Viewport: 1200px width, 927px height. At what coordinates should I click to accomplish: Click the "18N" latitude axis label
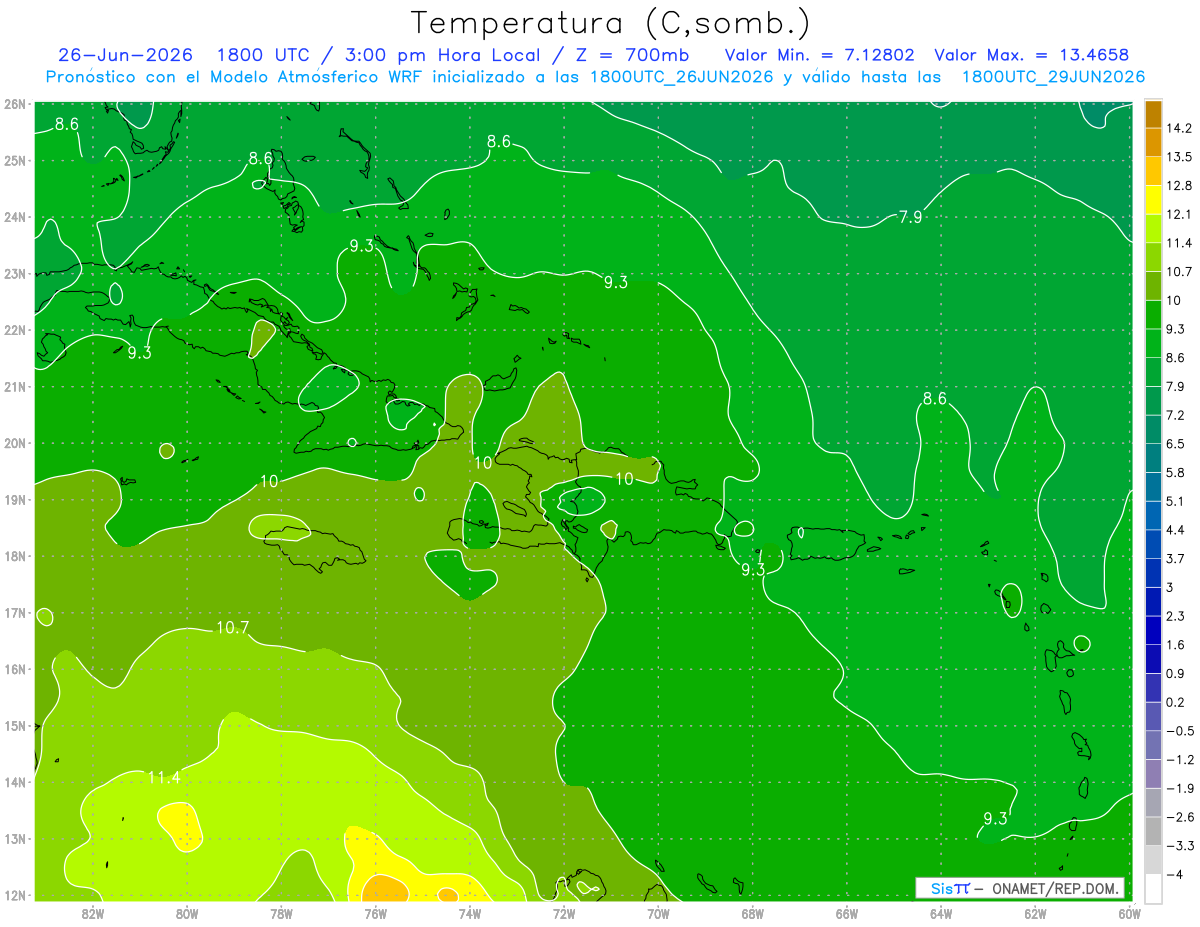[x=15, y=556]
